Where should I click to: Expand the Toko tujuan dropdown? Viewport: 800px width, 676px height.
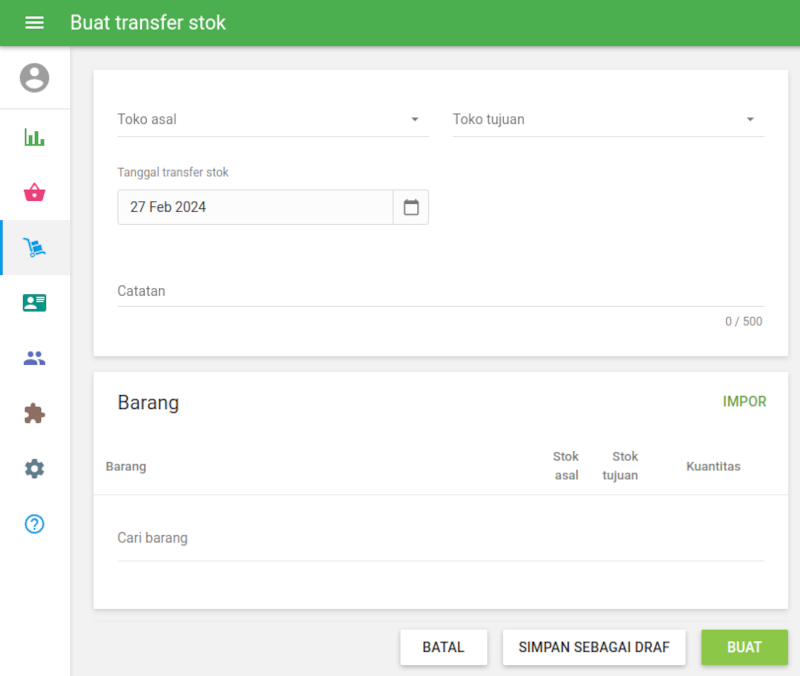608,120
